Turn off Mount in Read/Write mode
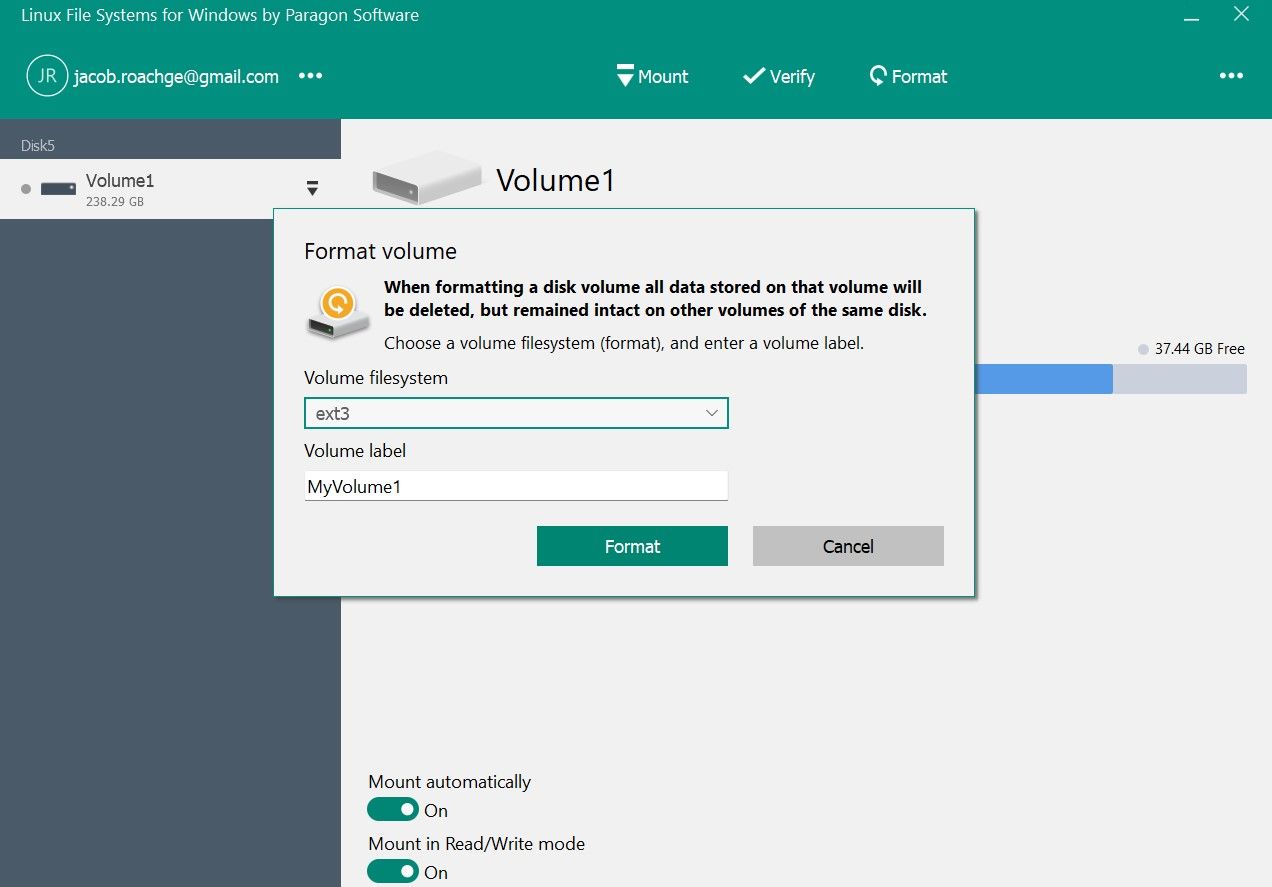Screen dimensions: 1272x887 393,871
